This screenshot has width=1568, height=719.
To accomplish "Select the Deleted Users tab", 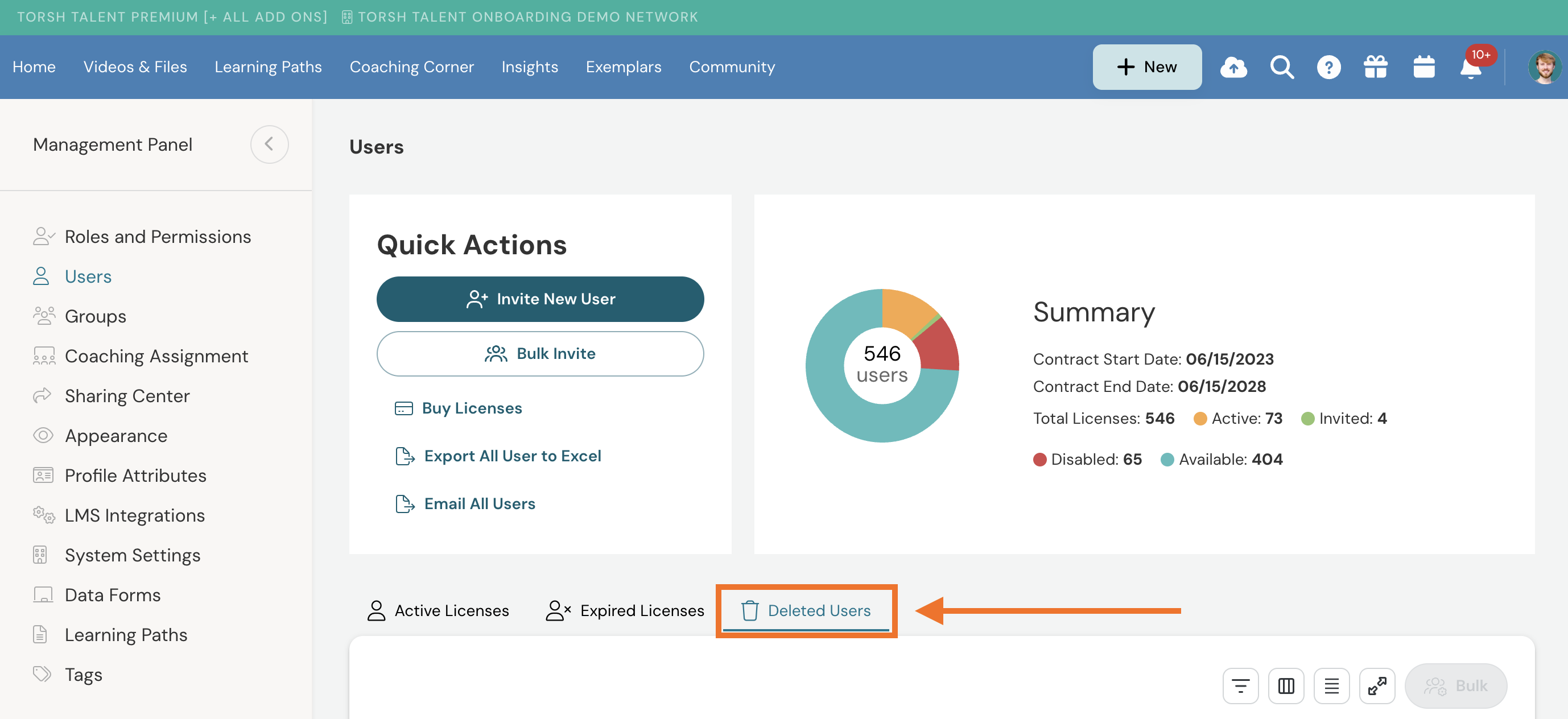I will 806,610.
